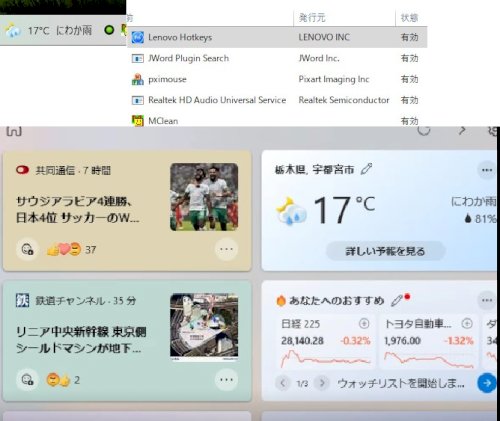Click the rainy weather icon beside 17°C
The width and height of the screenshot is (500, 421).
(x=291, y=211)
